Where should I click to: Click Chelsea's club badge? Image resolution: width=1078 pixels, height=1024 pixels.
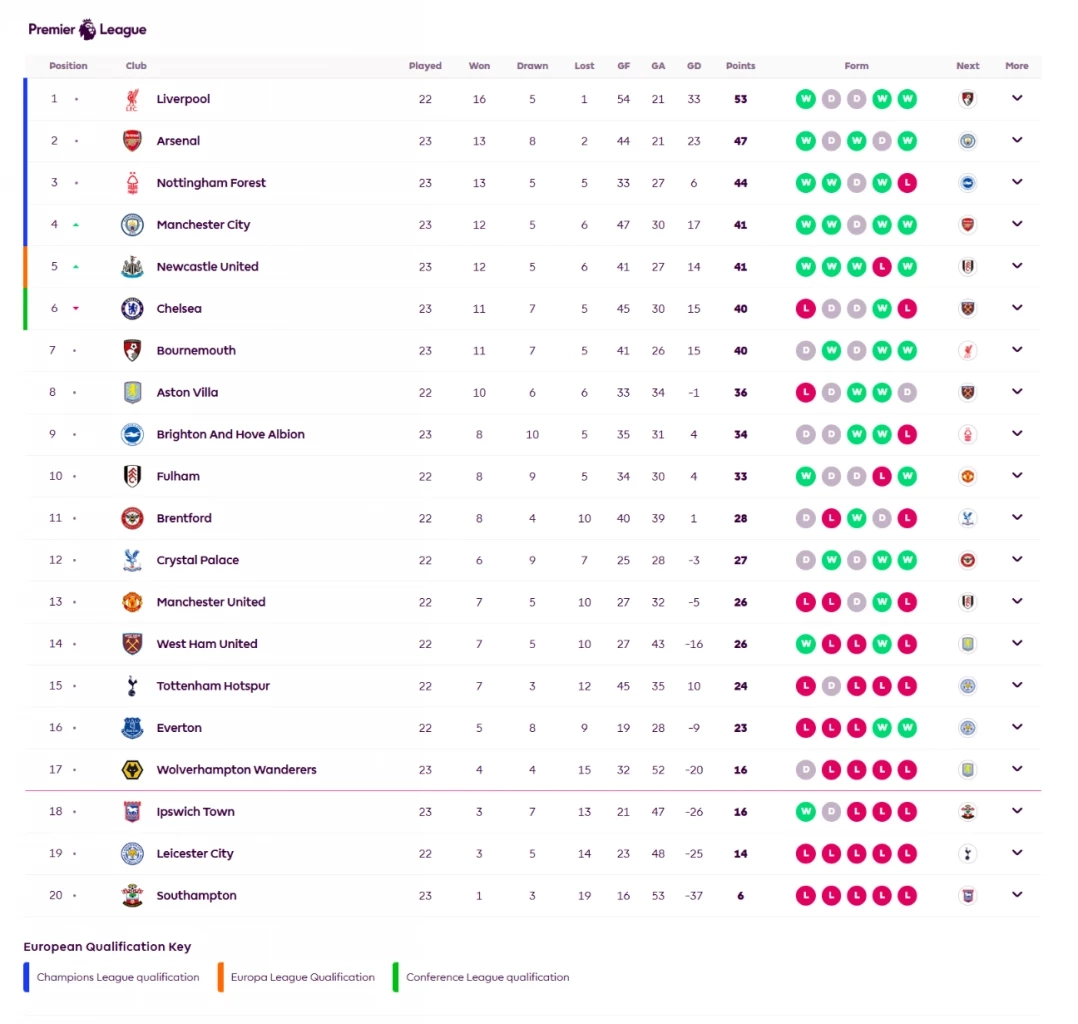[x=132, y=309]
